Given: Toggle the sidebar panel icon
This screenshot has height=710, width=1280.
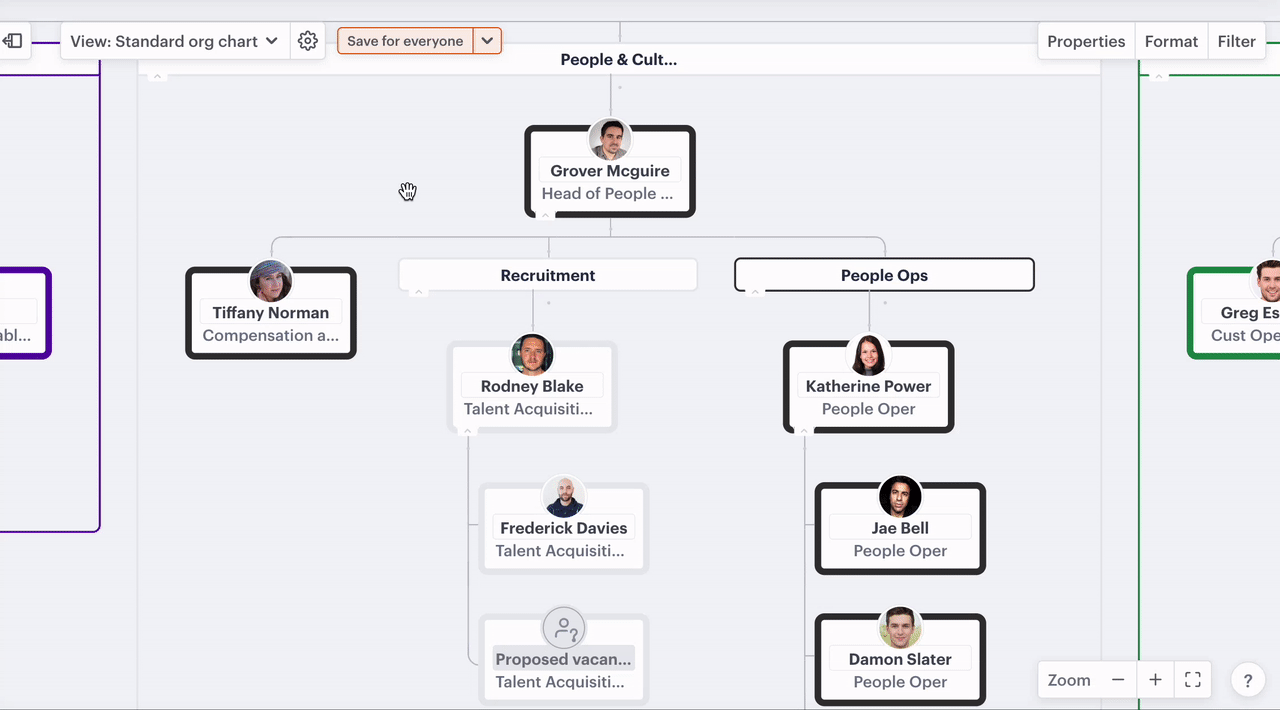Looking at the screenshot, I should click(x=13, y=41).
